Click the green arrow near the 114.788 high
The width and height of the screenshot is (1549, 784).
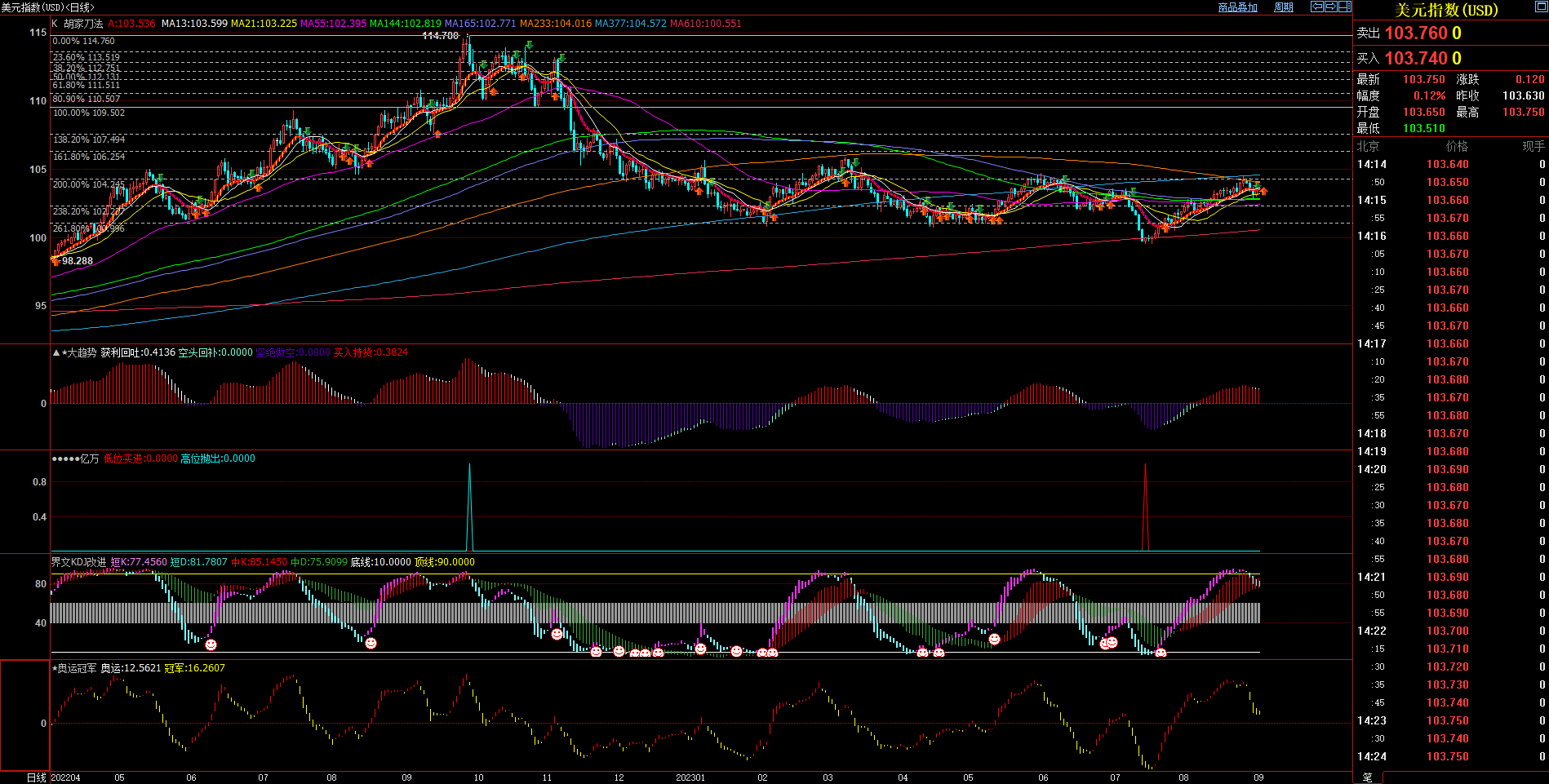[x=530, y=45]
